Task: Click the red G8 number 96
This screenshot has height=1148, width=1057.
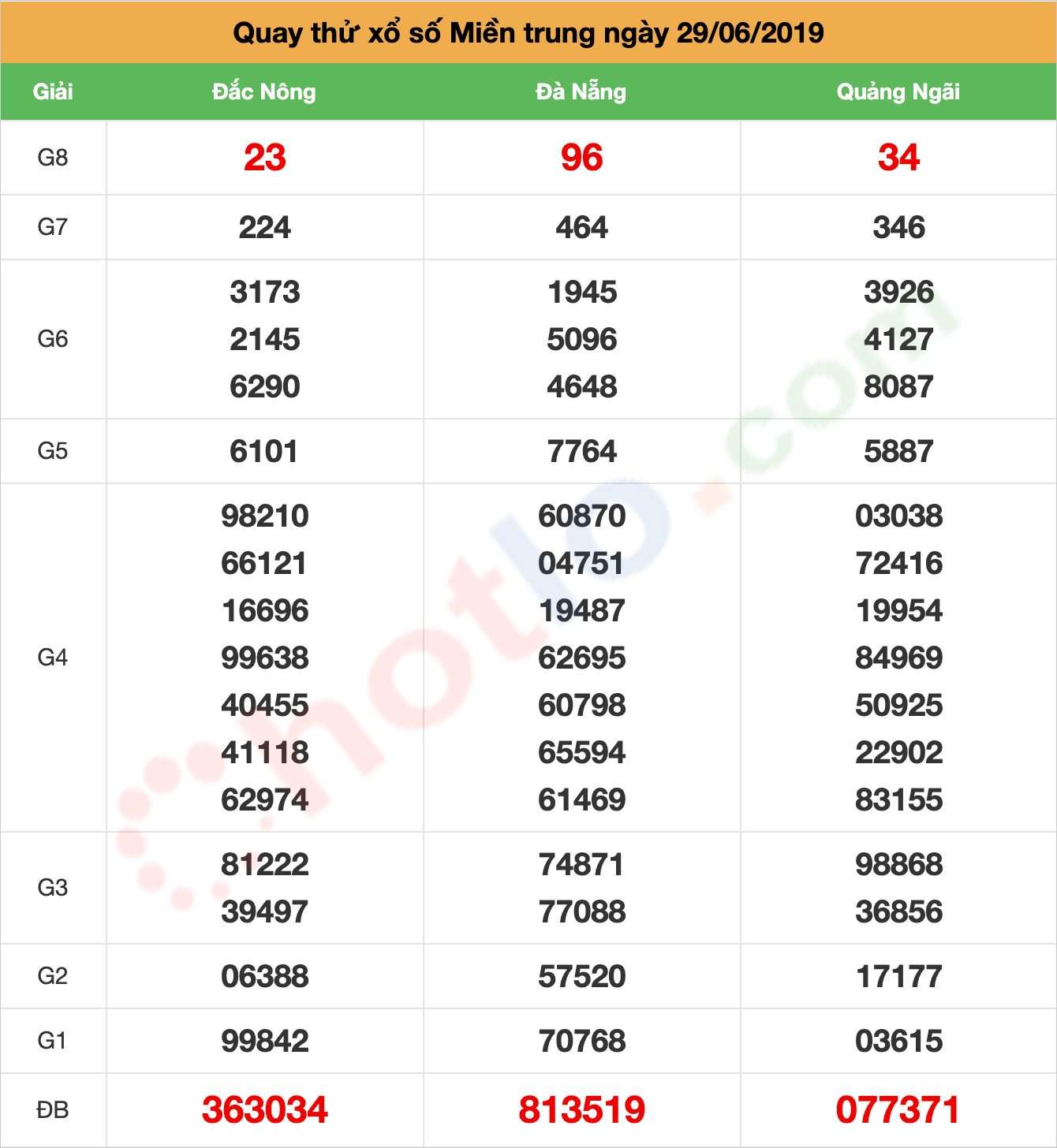Action: (x=582, y=158)
